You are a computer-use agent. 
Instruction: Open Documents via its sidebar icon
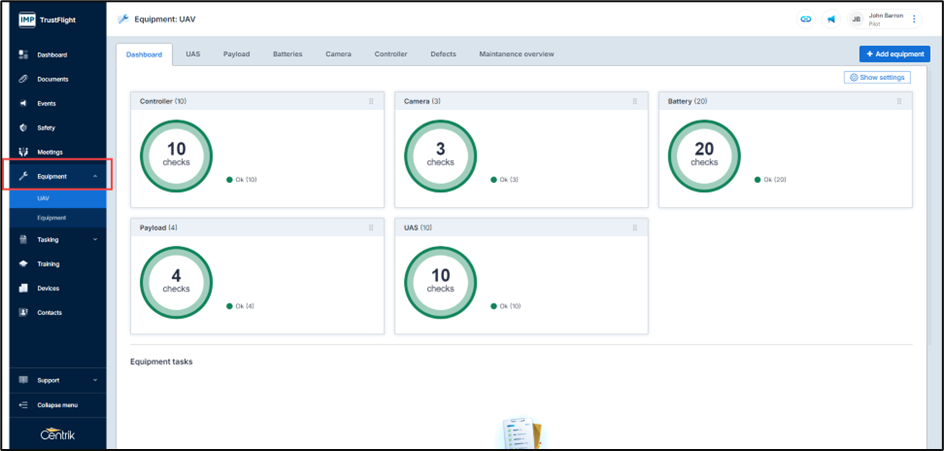[x=23, y=79]
